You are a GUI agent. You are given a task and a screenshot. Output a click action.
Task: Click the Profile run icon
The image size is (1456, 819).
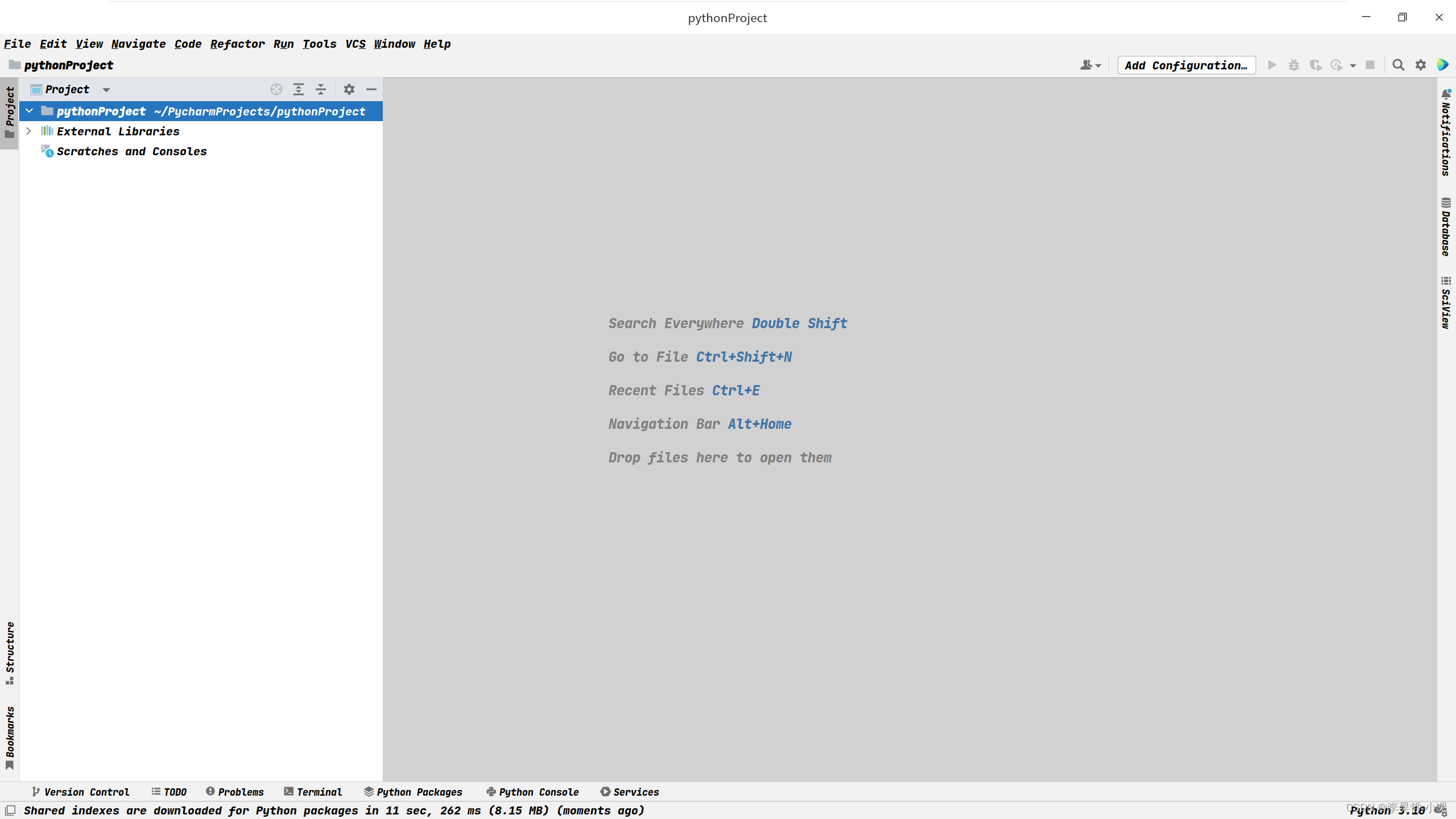[1337, 65]
